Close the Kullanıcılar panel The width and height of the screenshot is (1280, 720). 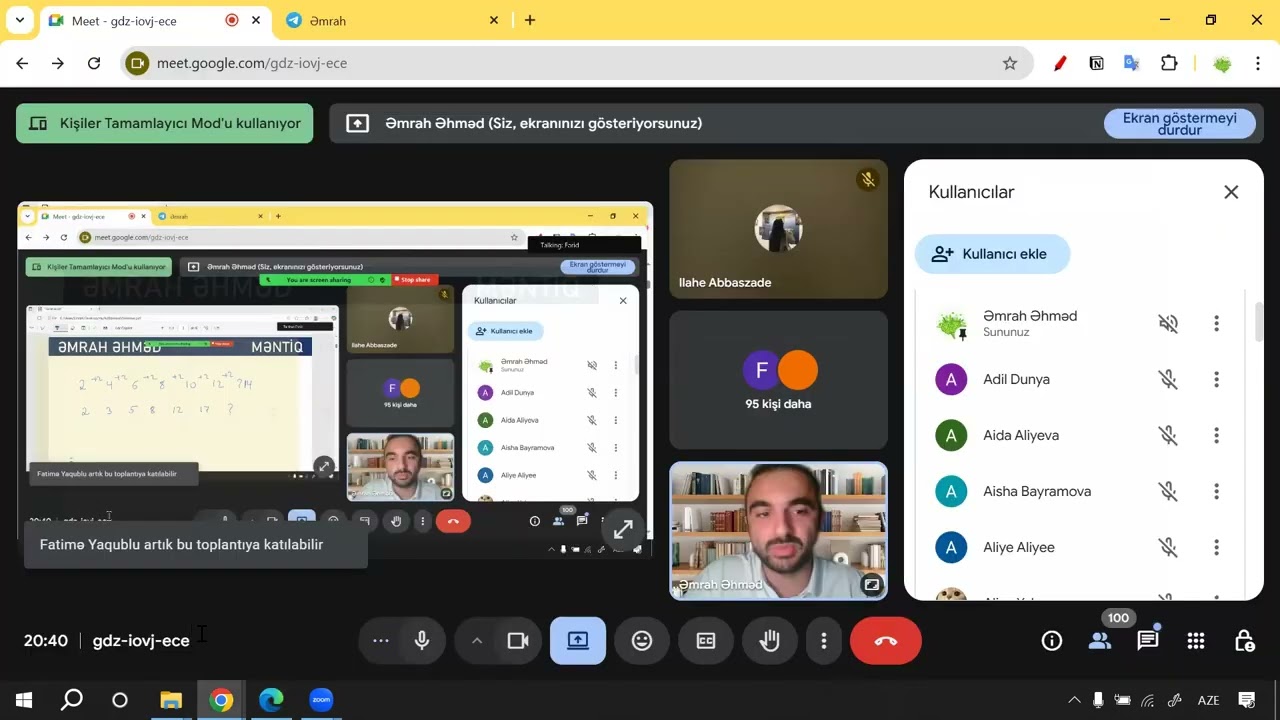[x=1231, y=192]
